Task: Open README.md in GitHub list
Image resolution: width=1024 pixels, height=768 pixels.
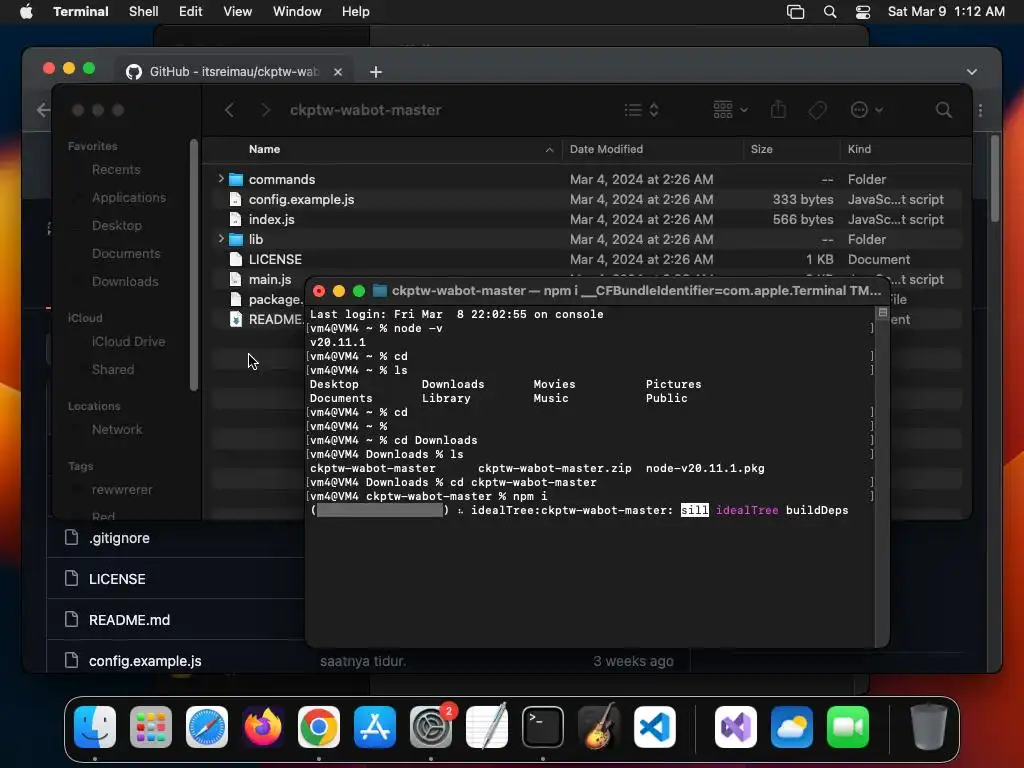Action: coord(129,620)
